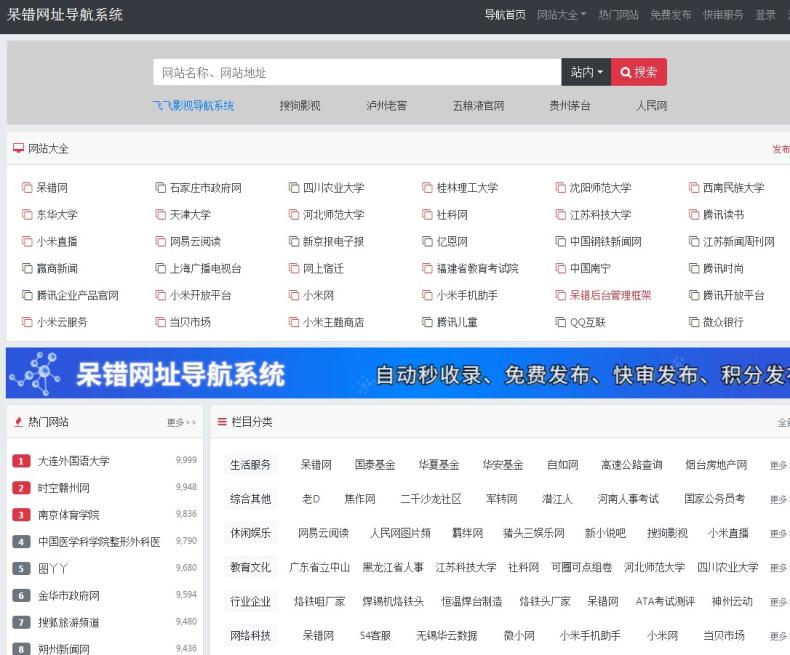Open 登录 in the top navigation

(x=765, y=15)
